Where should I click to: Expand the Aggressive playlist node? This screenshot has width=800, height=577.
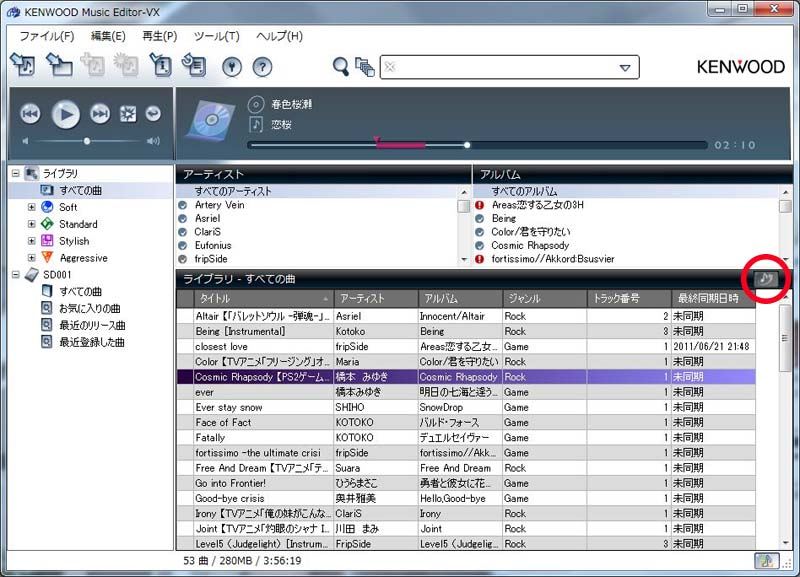coord(32,258)
